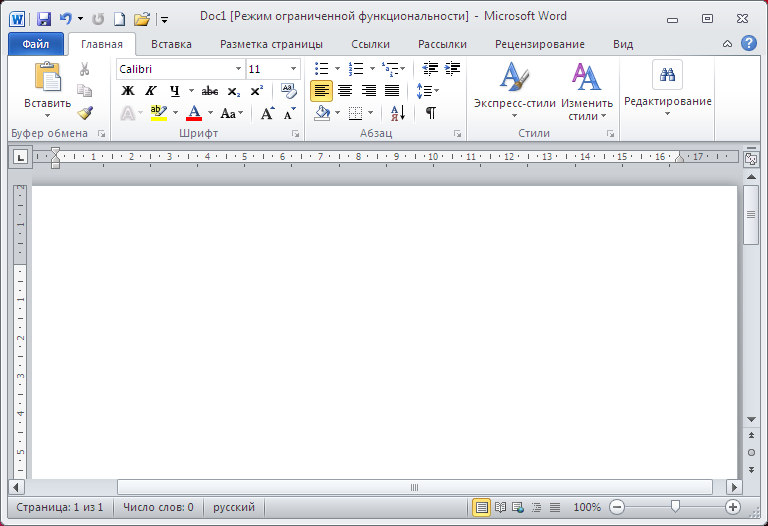Zoom out with the minus button
This screenshot has height=526, width=768.
(617, 507)
